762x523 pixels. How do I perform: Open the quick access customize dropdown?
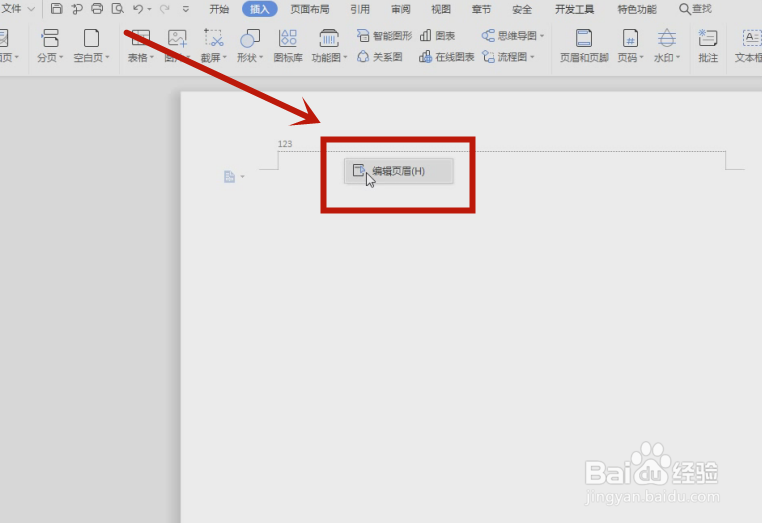click(186, 9)
